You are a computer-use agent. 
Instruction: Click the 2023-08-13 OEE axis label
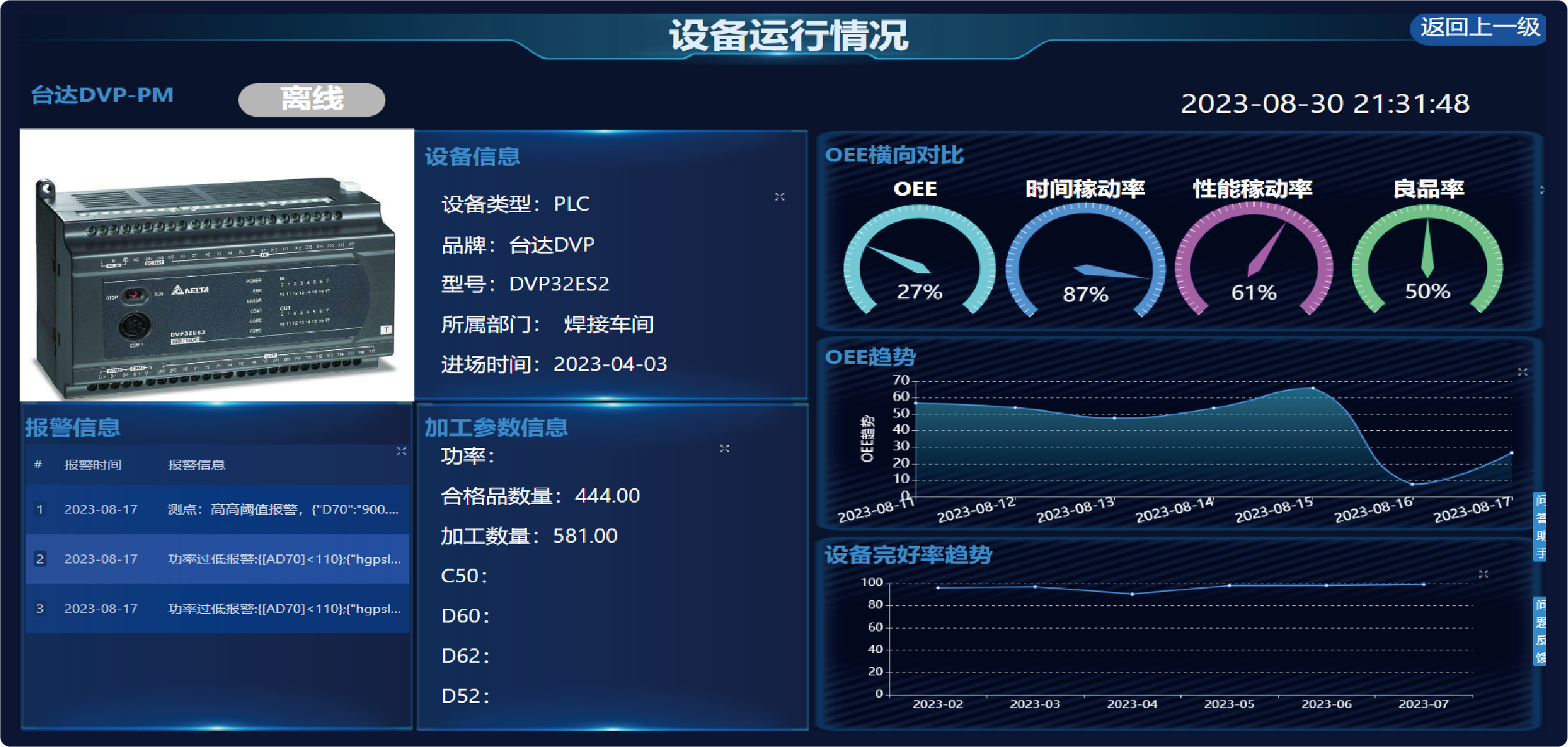click(x=1076, y=510)
